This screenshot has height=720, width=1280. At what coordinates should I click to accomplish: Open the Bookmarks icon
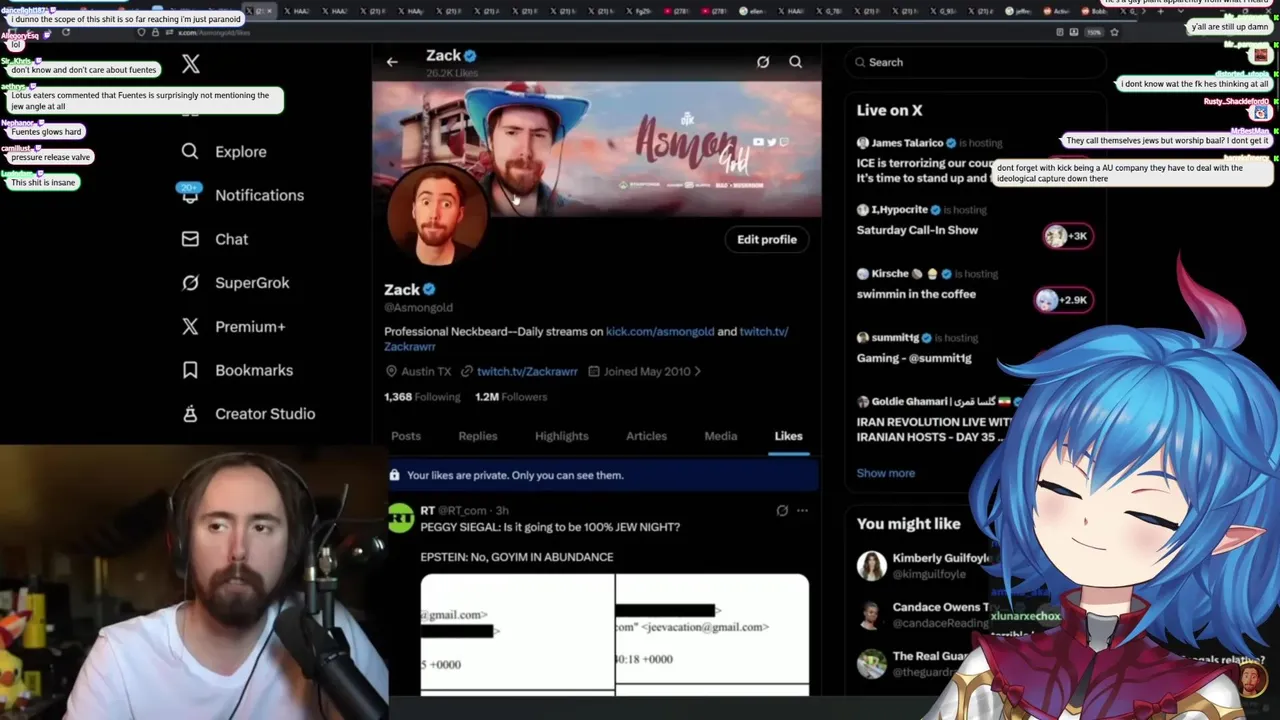coord(190,370)
